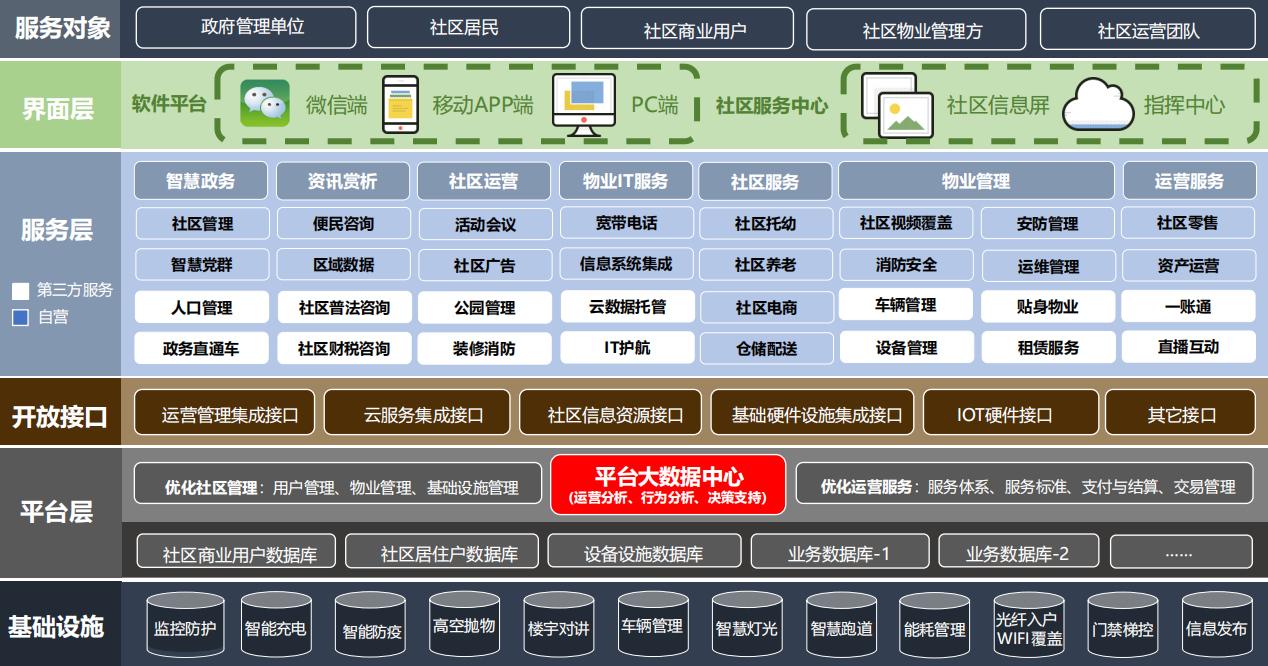Click the cloud icon beside 指挥中心
Image resolution: width=1268 pixels, height=666 pixels.
pos(1097,104)
